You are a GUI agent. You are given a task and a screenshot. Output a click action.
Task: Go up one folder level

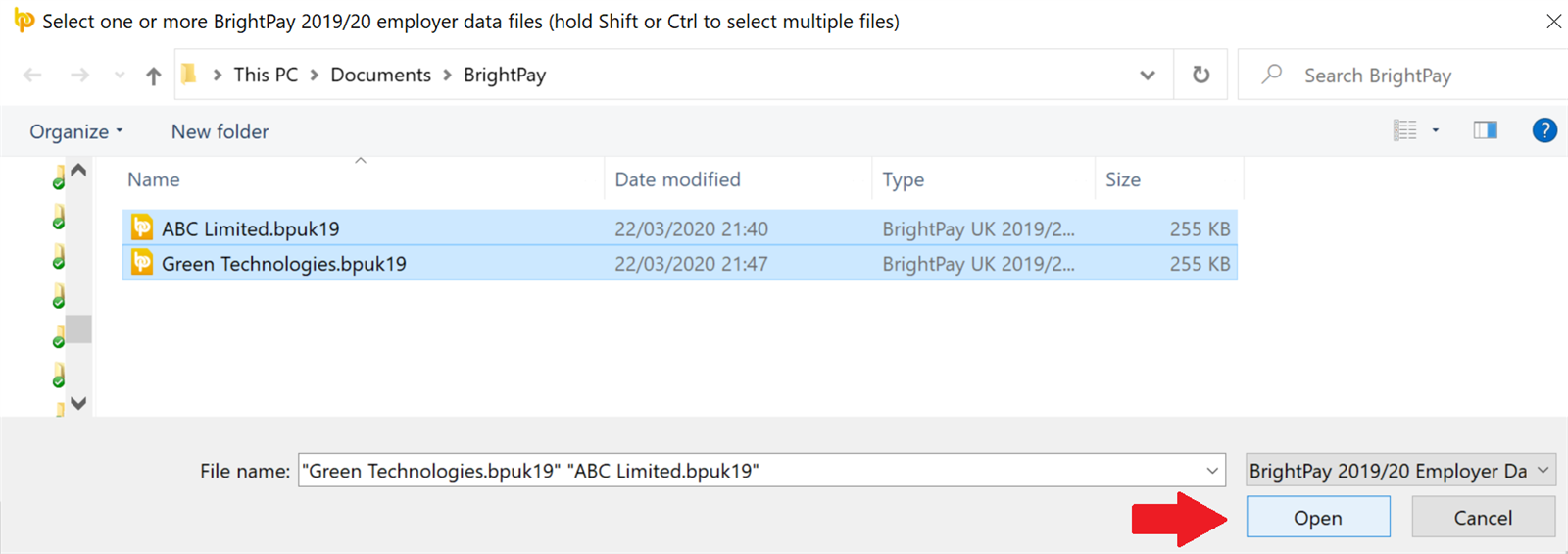tap(153, 76)
